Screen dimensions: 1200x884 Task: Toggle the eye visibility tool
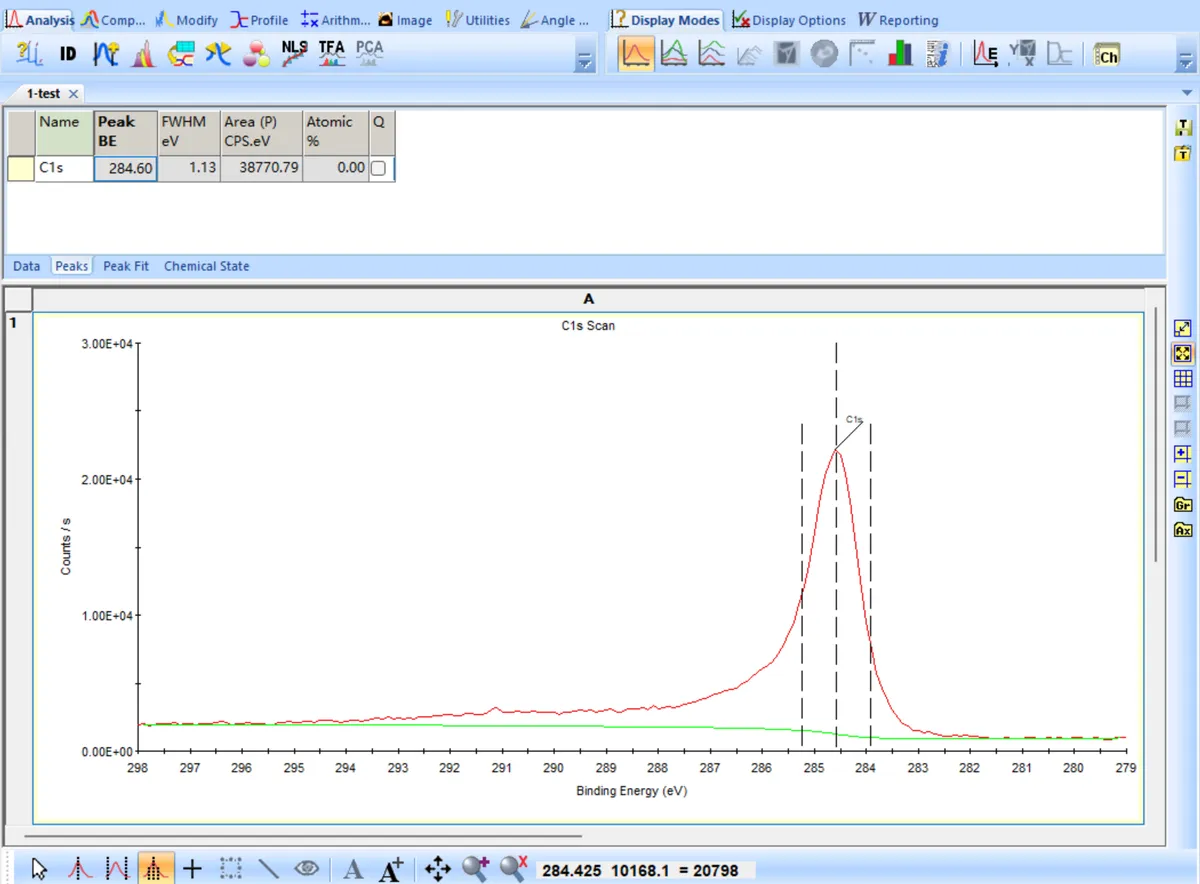[306, 868]
